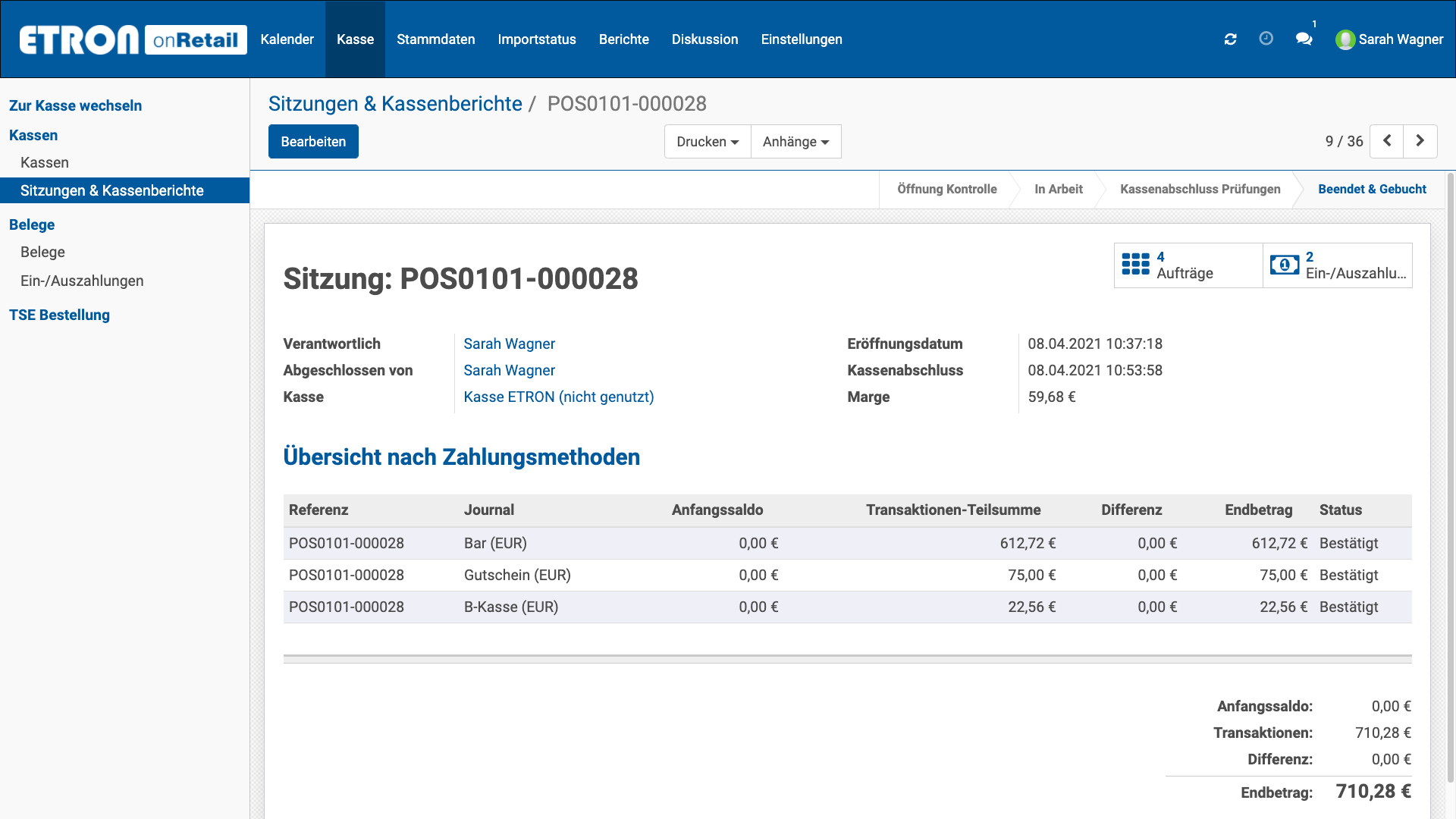Screen dimensions: 1456x819
Task: Click the Journal column header
Action: coord(489,510)
